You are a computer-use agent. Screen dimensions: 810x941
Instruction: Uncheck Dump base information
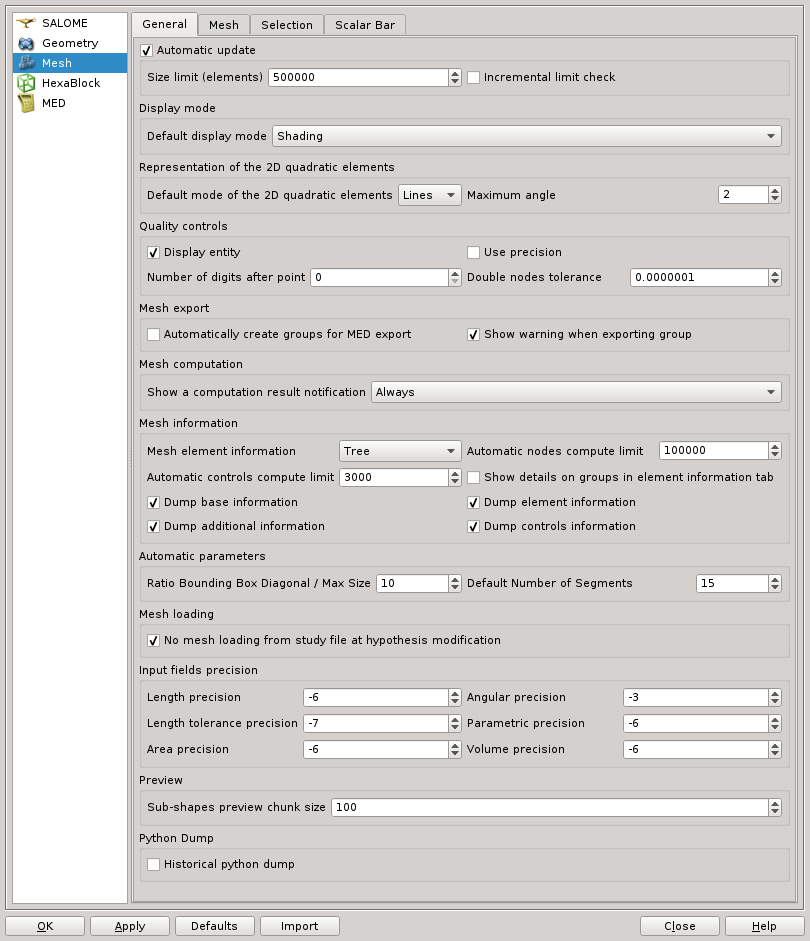click(x=154, y=502)
